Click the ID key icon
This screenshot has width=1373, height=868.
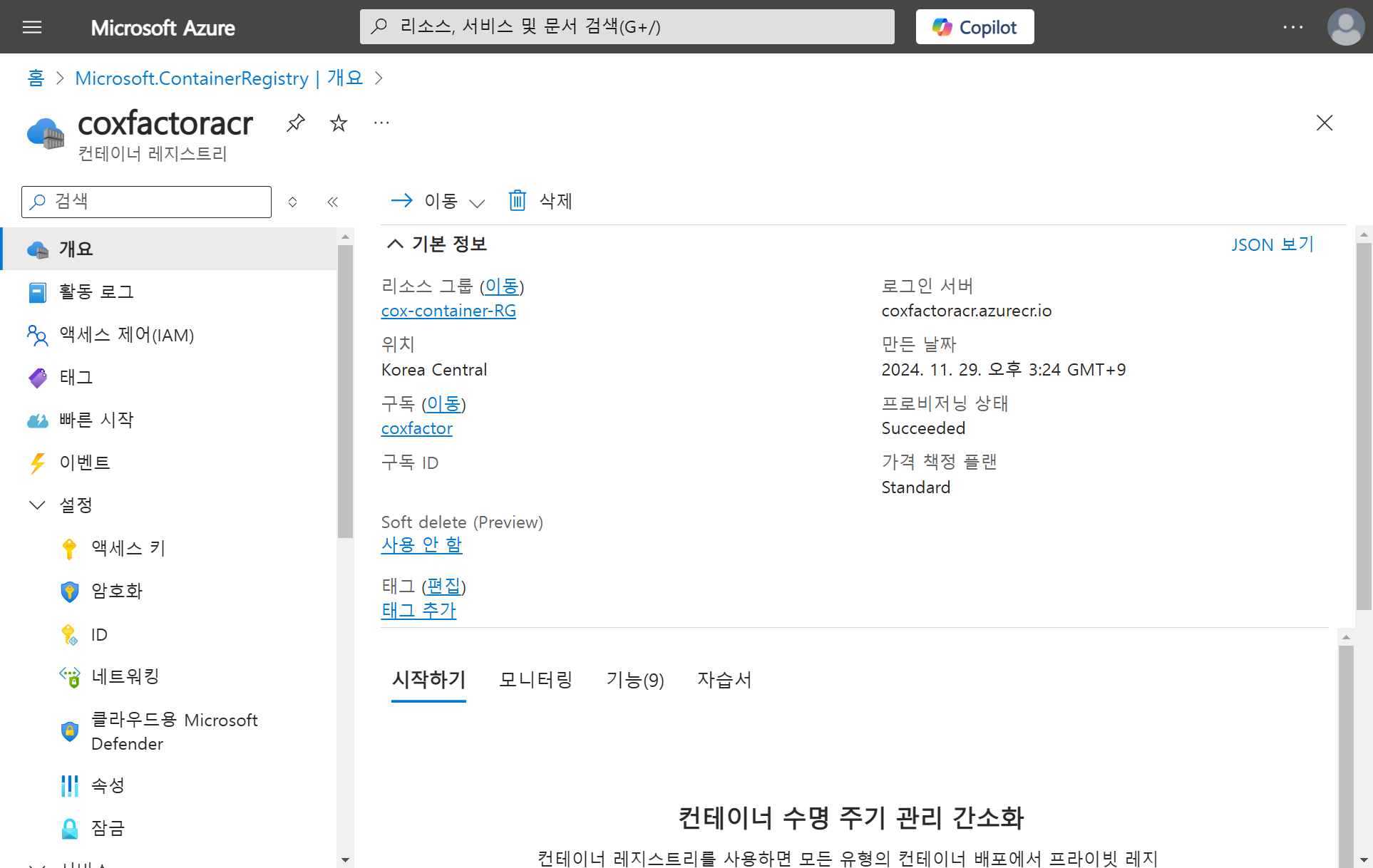[69, 634]
